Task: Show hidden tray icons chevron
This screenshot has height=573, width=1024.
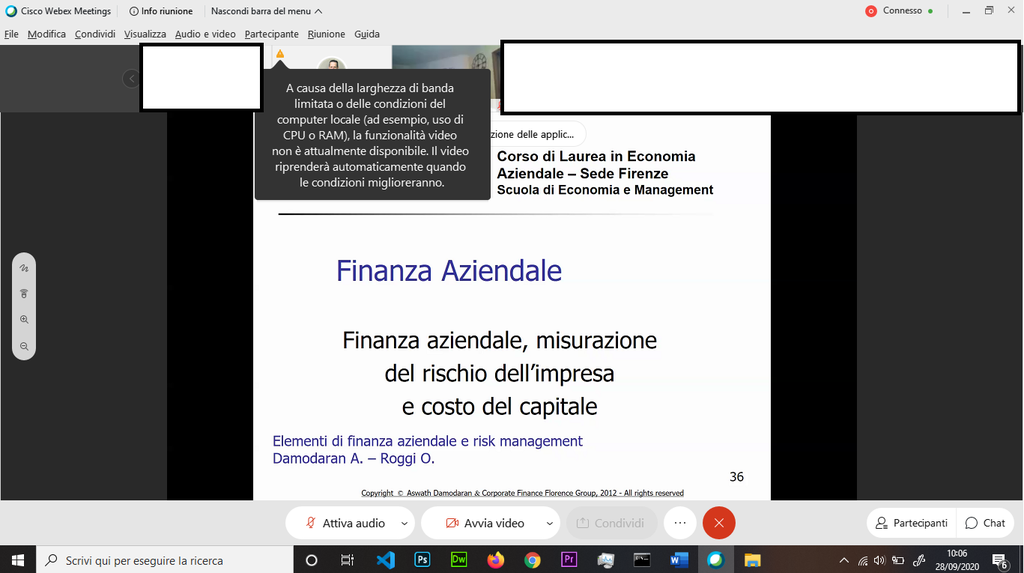Action: tap(844, 560)
